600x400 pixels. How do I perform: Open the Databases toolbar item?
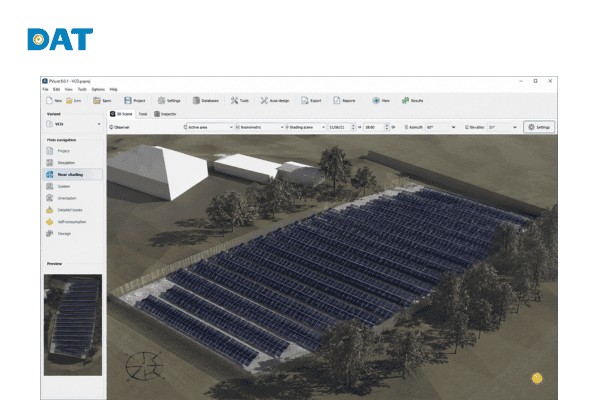[x=205, y=100]
